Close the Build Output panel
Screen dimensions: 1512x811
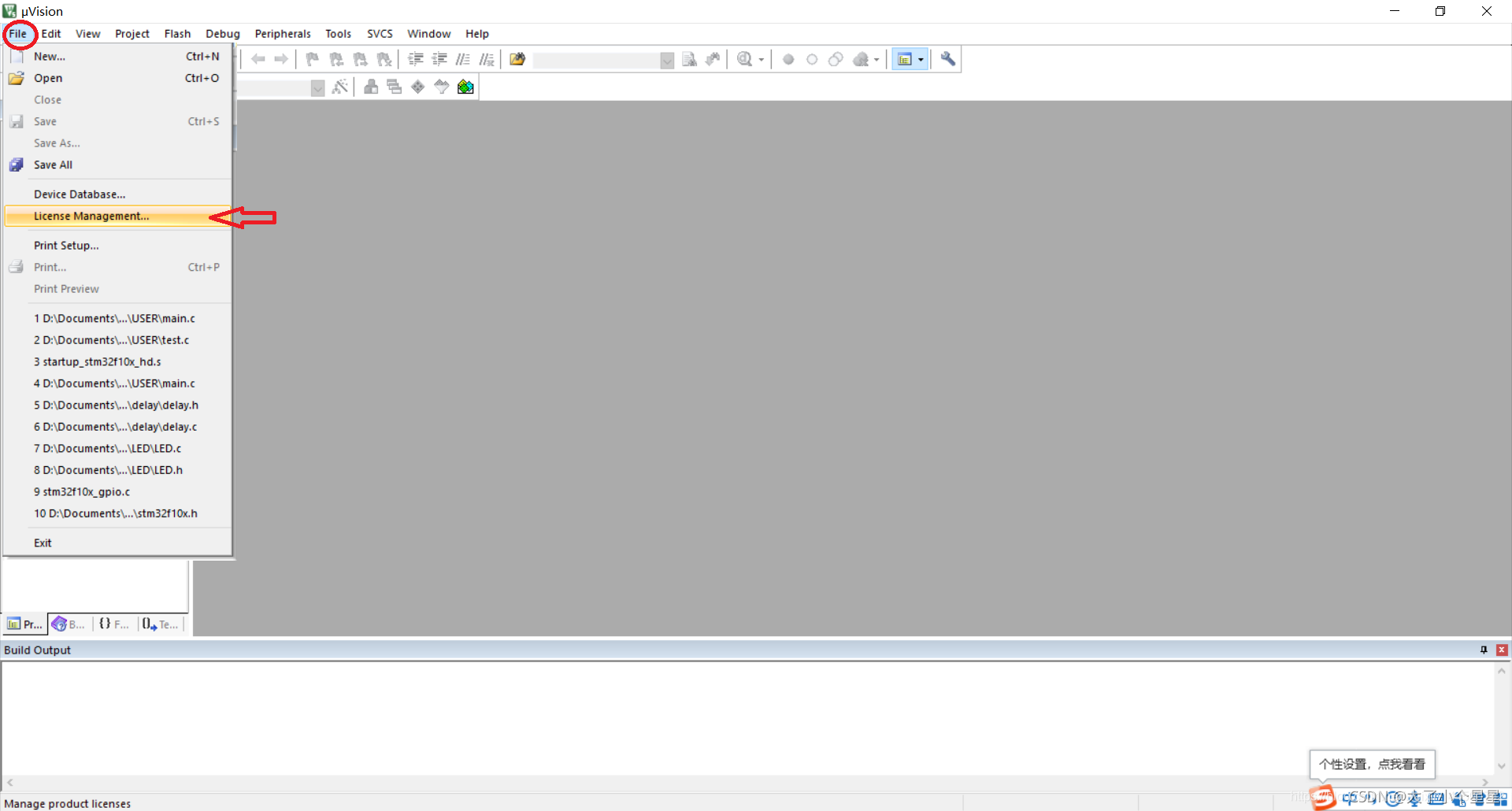(x=1502, y=650)
